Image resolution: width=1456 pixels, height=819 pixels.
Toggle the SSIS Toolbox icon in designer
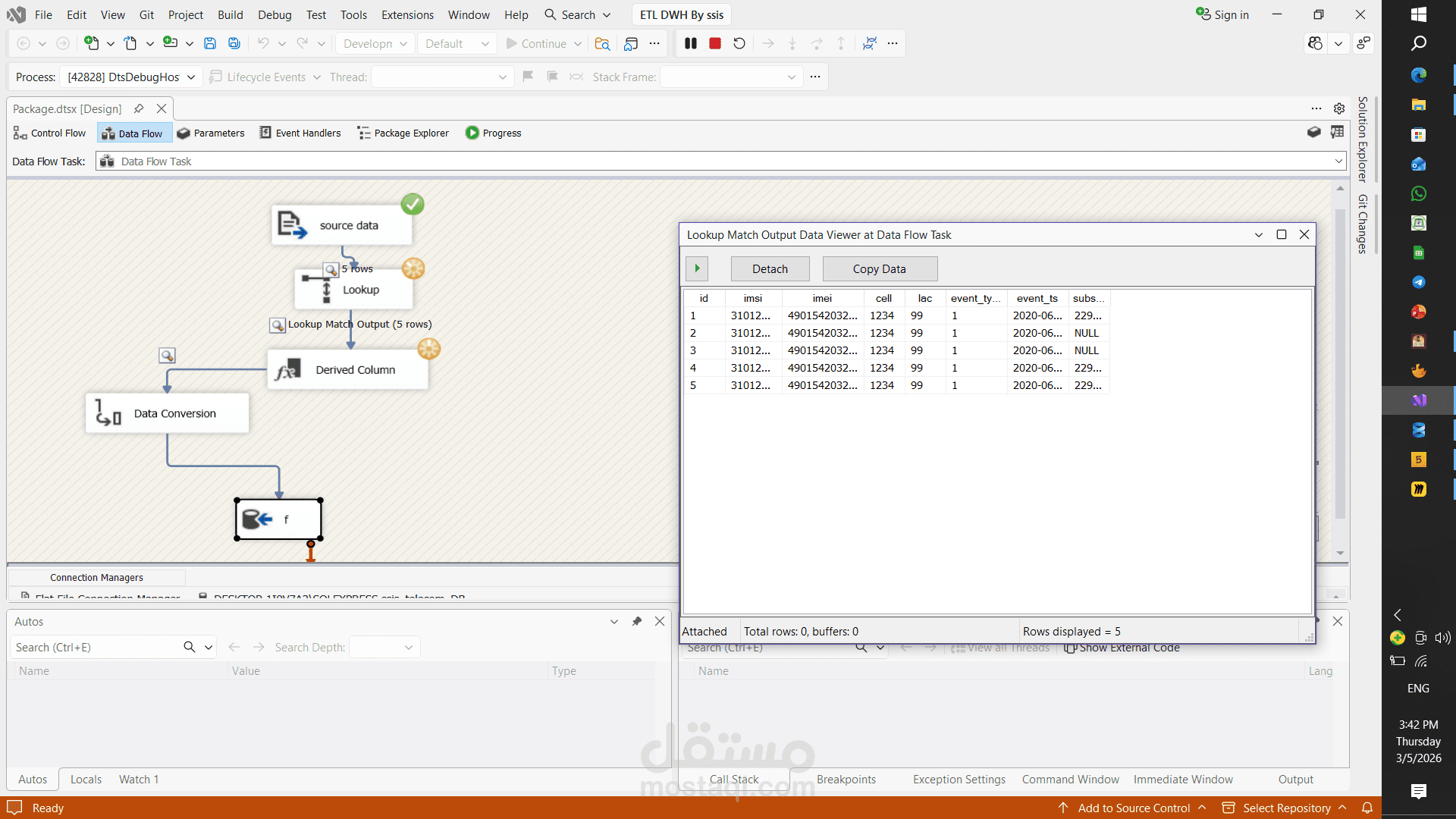click(1314, 133)
